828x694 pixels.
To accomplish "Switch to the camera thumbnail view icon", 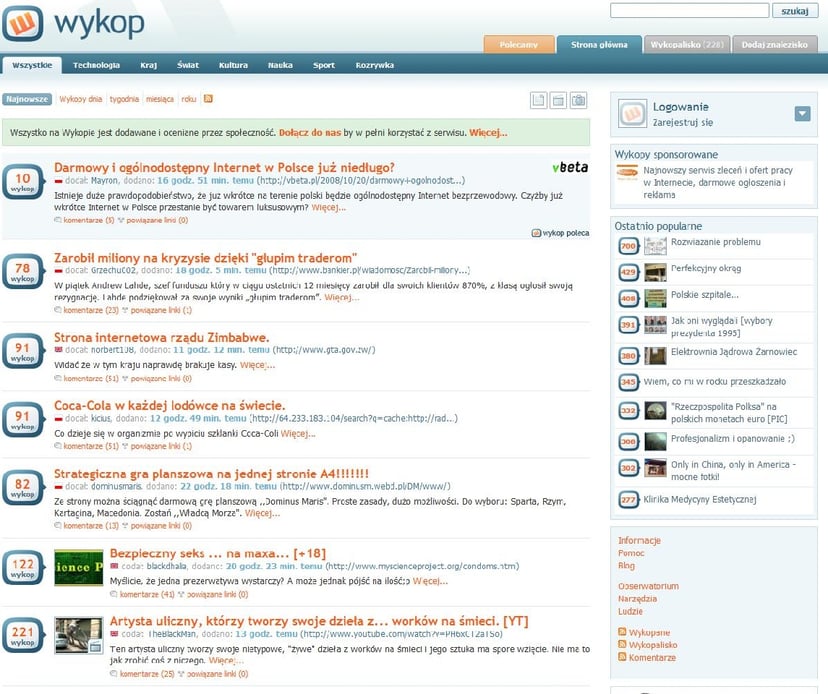I will [x=578, y=100].
